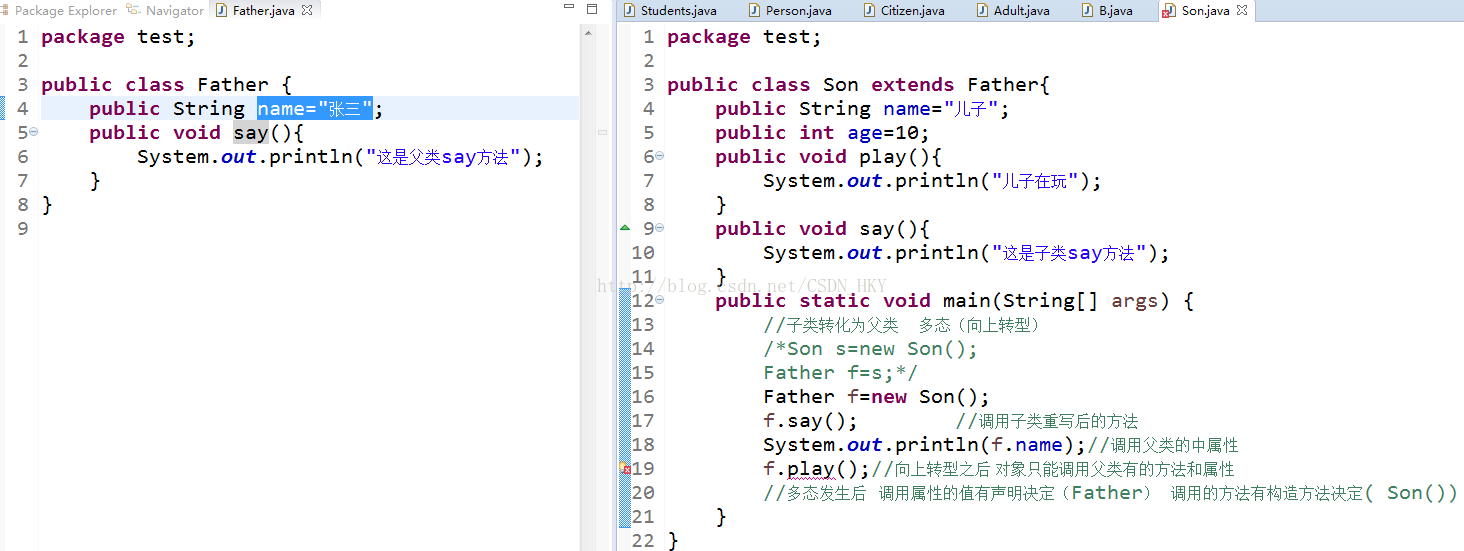Click the green override marker at line 9

click(x=626, y=228)
